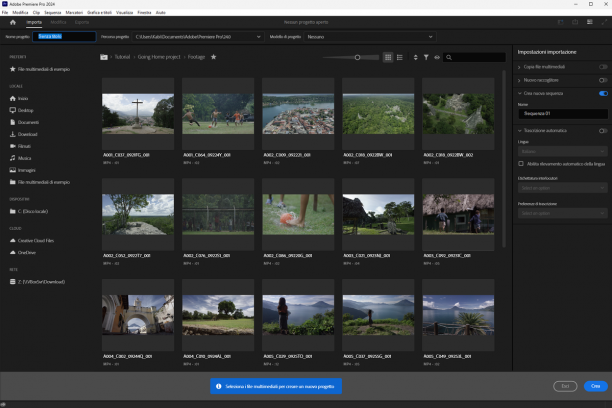
Task: Maximize video output full-screen icon
Action: click(x=604, y=22)
